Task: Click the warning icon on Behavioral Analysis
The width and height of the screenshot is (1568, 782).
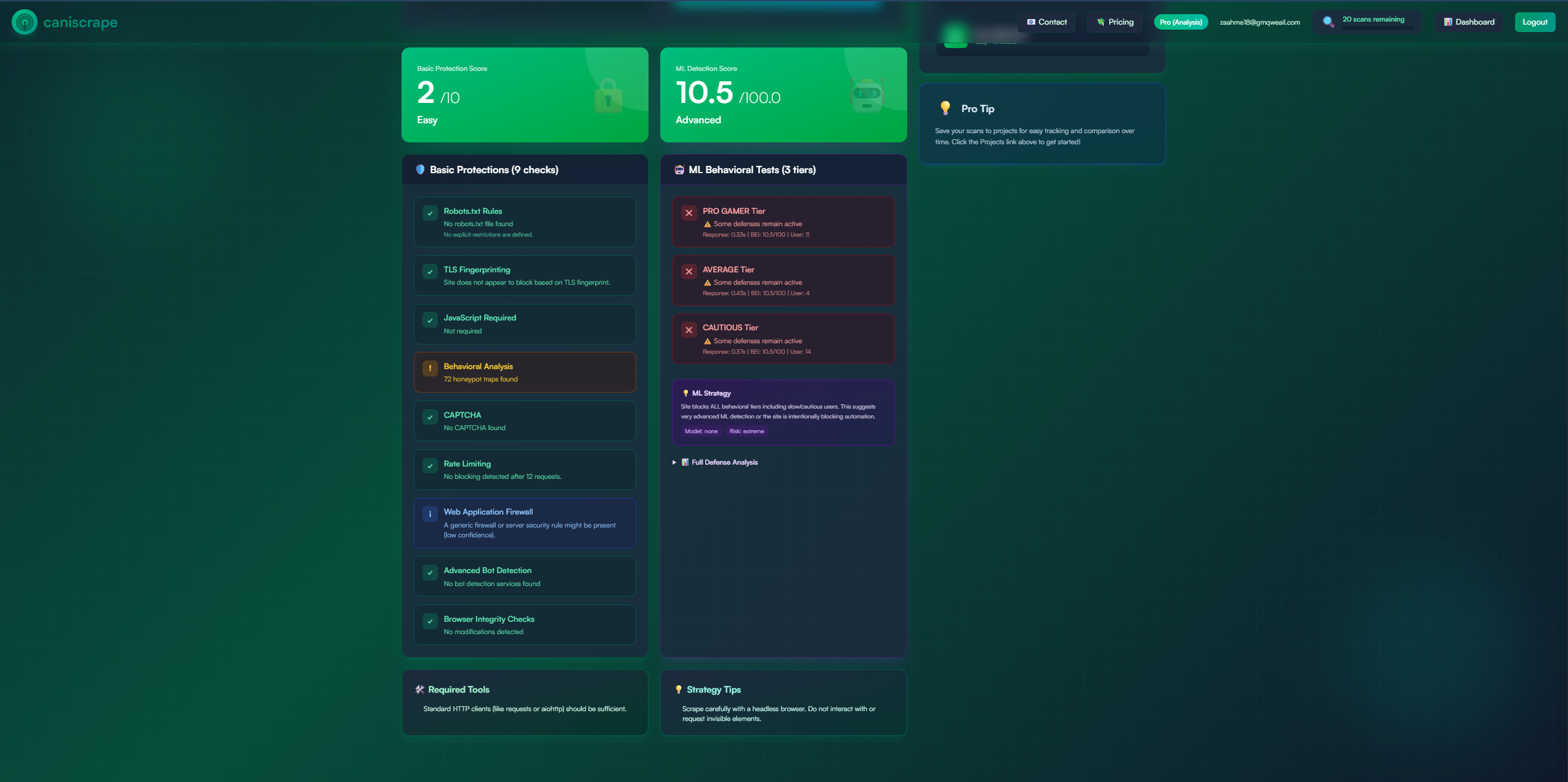Action: pos(430,369)
